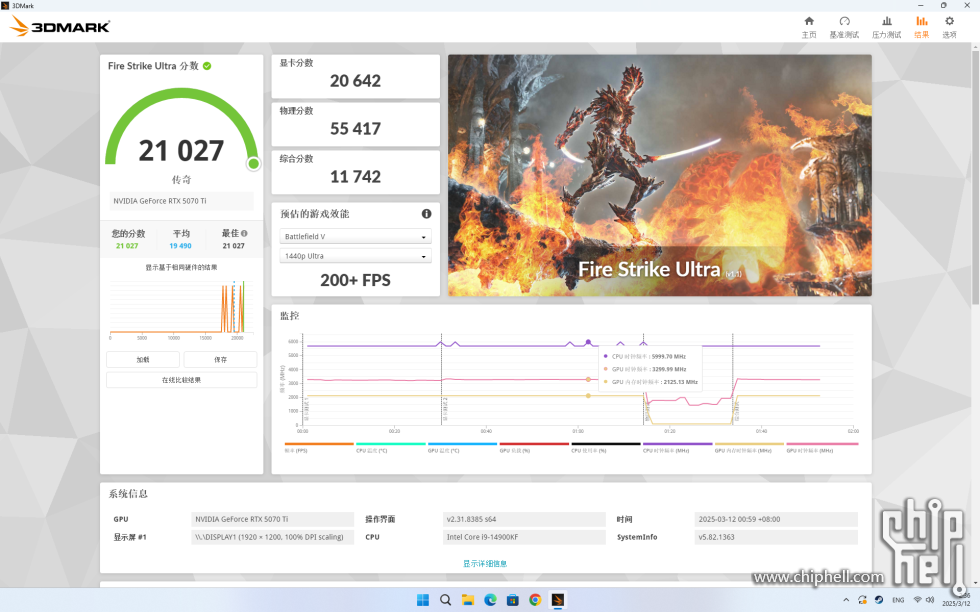Launch Google Chrome from the taskbar

(x=535, y=600)
